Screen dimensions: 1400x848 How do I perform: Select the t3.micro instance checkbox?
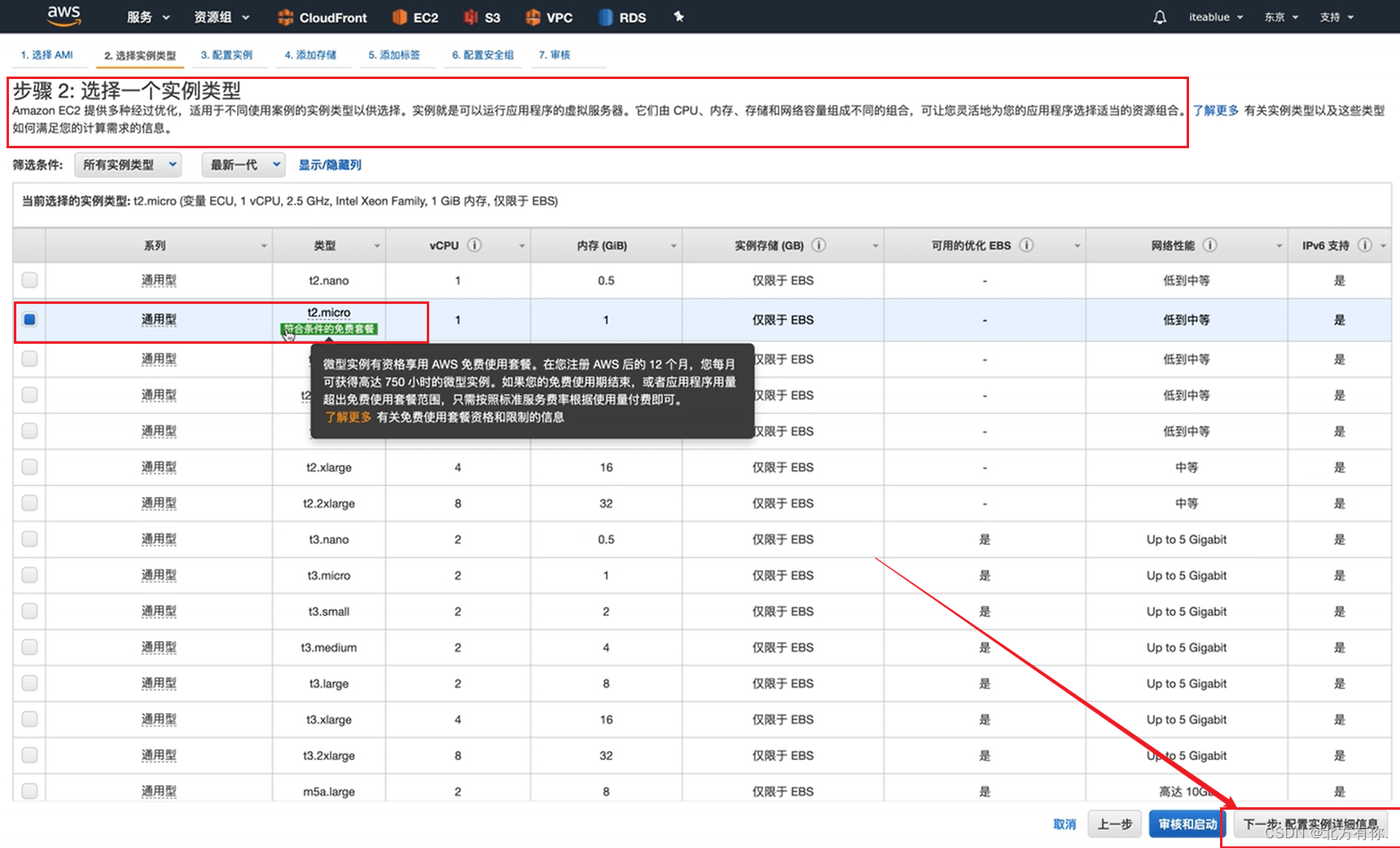(x=29, y=575)
